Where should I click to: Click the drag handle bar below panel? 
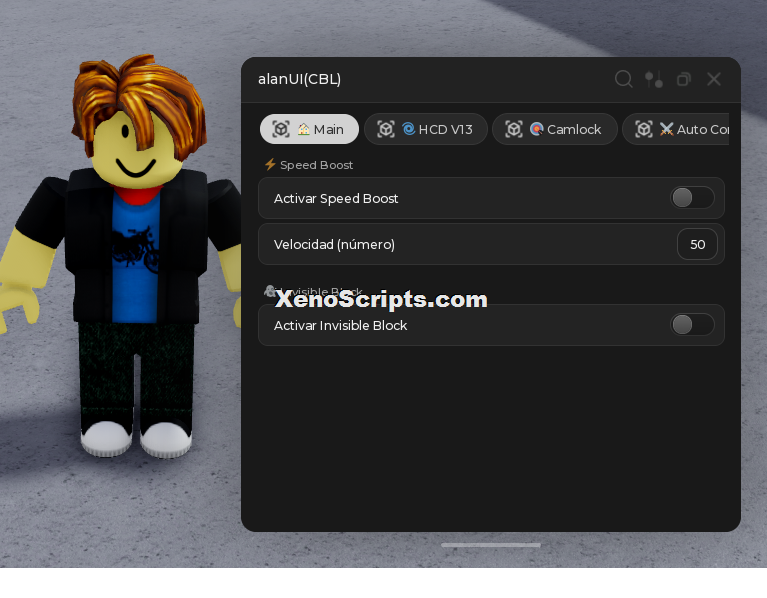491,545
